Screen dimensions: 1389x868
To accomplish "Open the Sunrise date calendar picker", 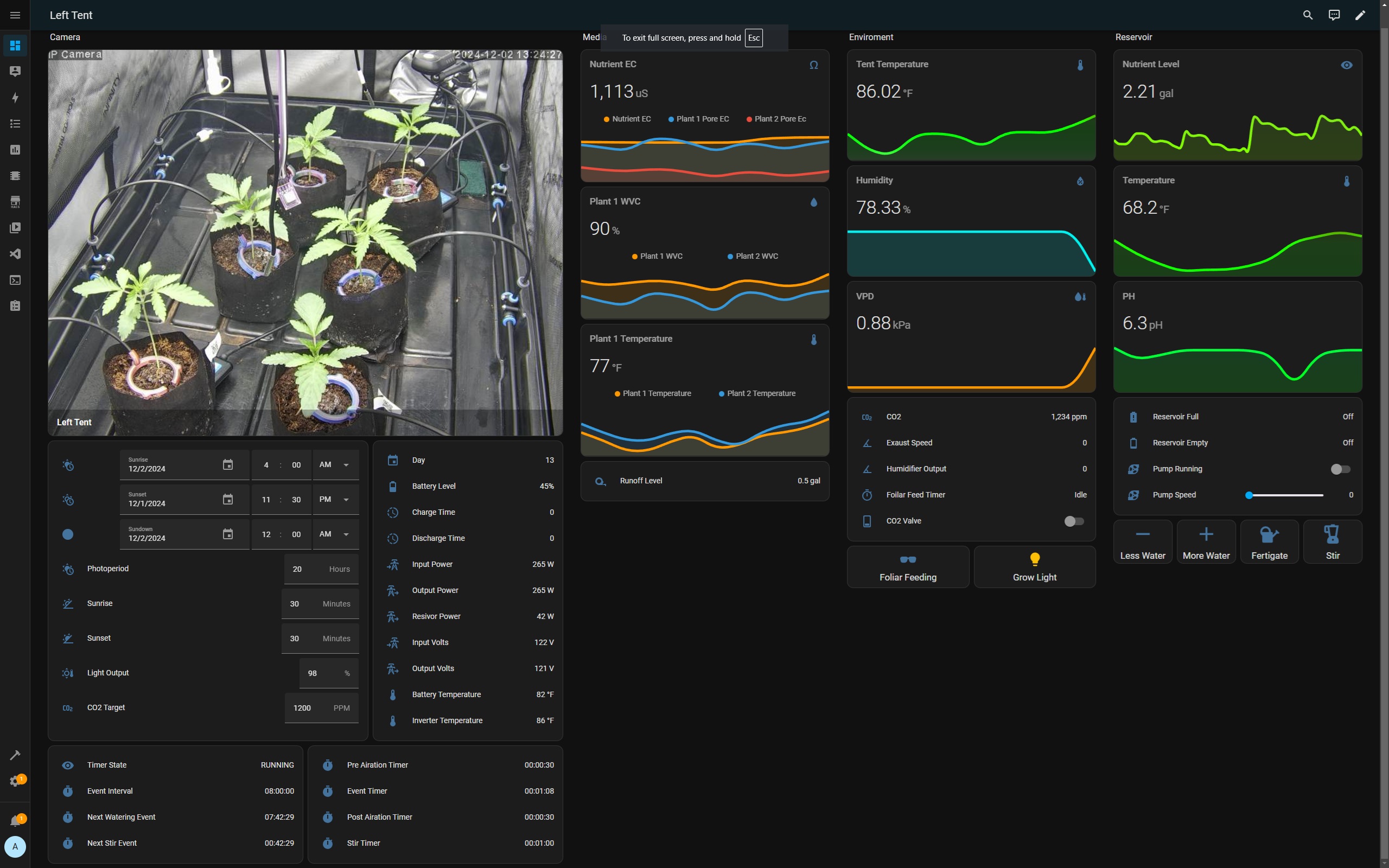I will [228, 464].
